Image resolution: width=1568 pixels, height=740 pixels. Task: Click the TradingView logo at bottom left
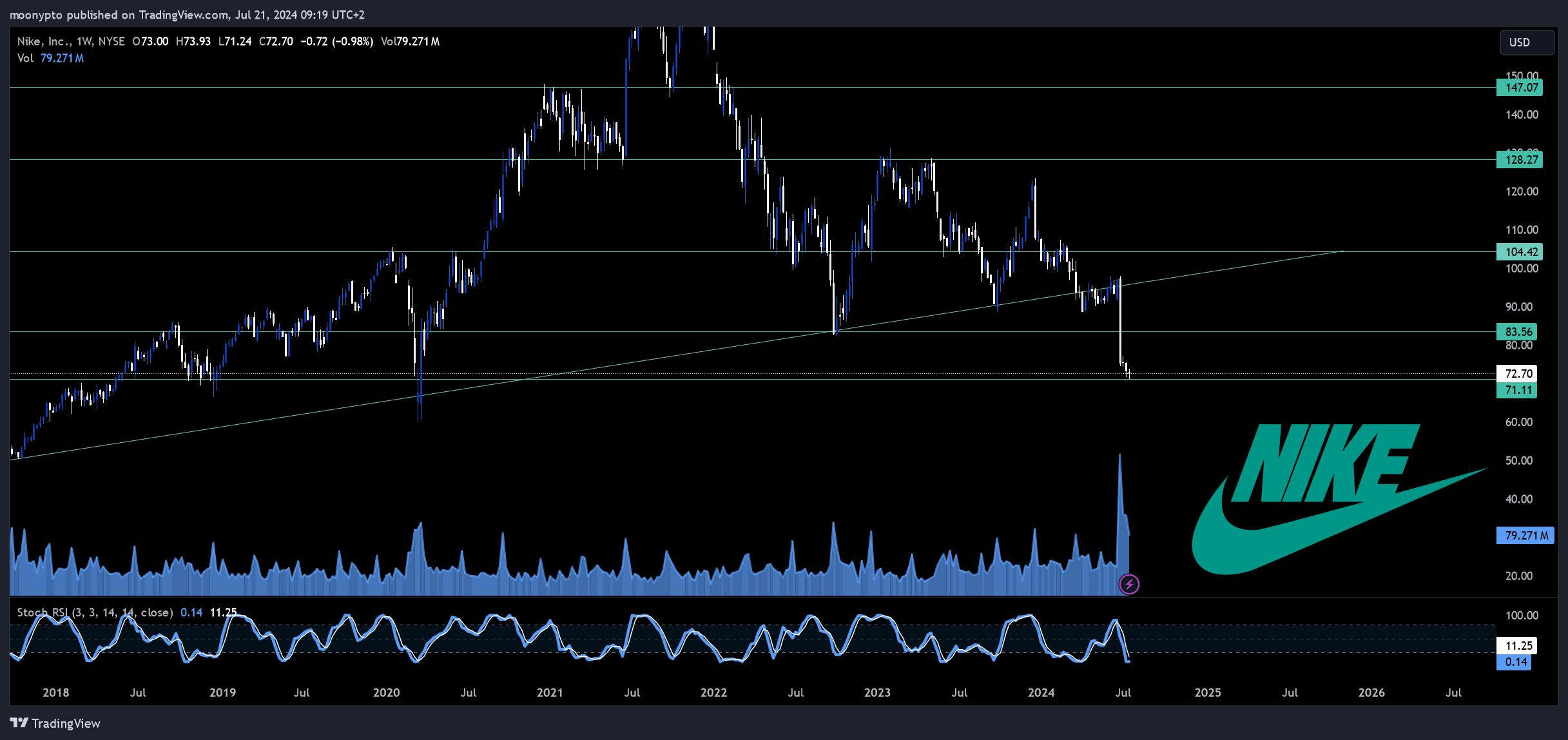pyautogui.click(x=55, y=723)
